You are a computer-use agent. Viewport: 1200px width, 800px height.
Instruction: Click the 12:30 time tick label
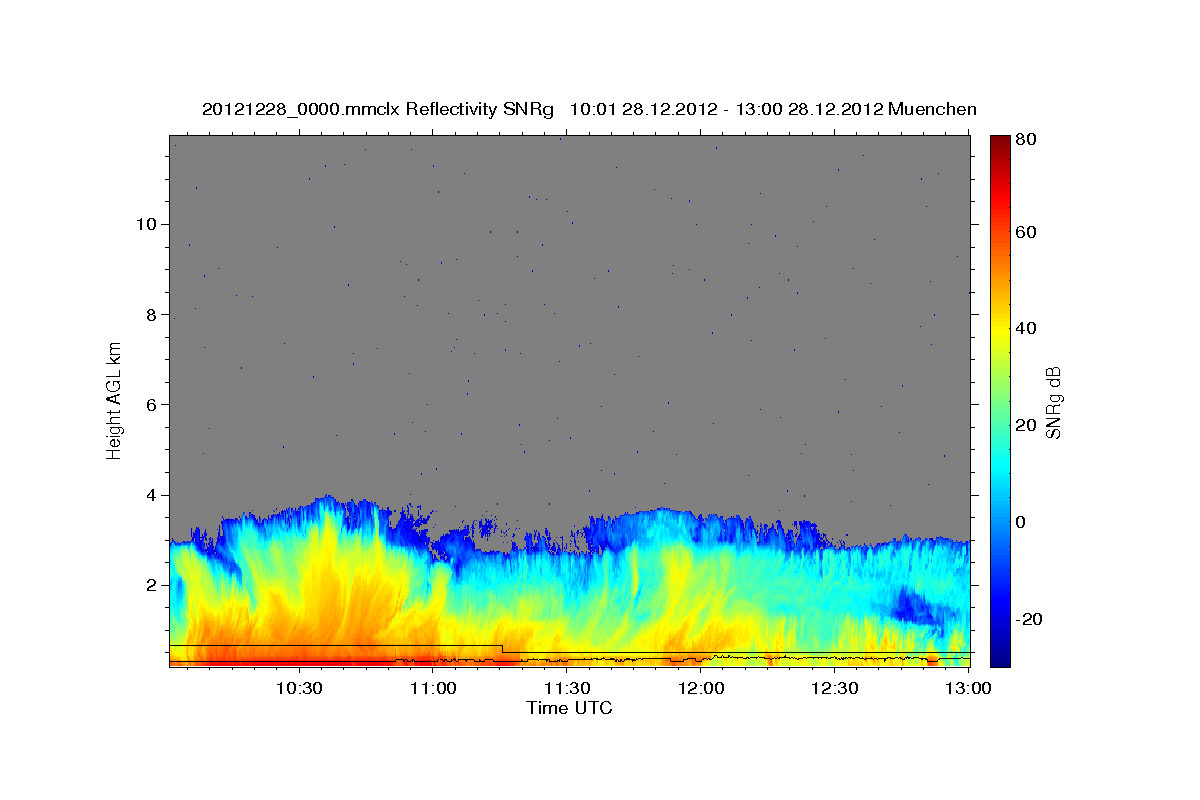tap(834, 688)
